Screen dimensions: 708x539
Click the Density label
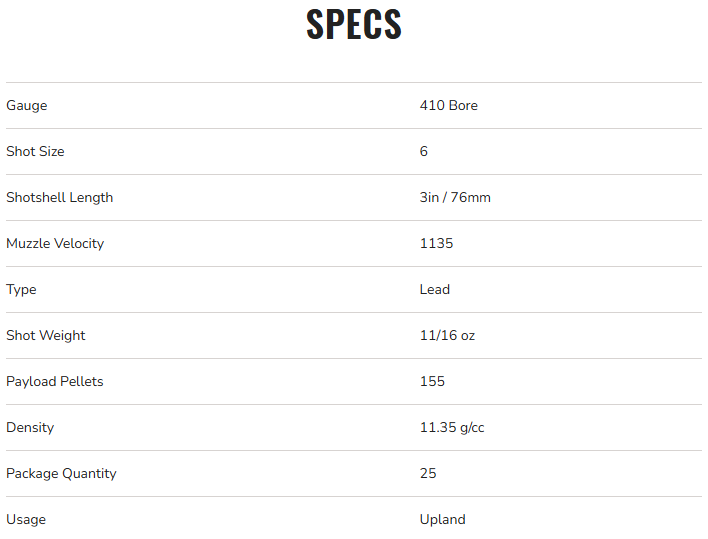(30, 427)
